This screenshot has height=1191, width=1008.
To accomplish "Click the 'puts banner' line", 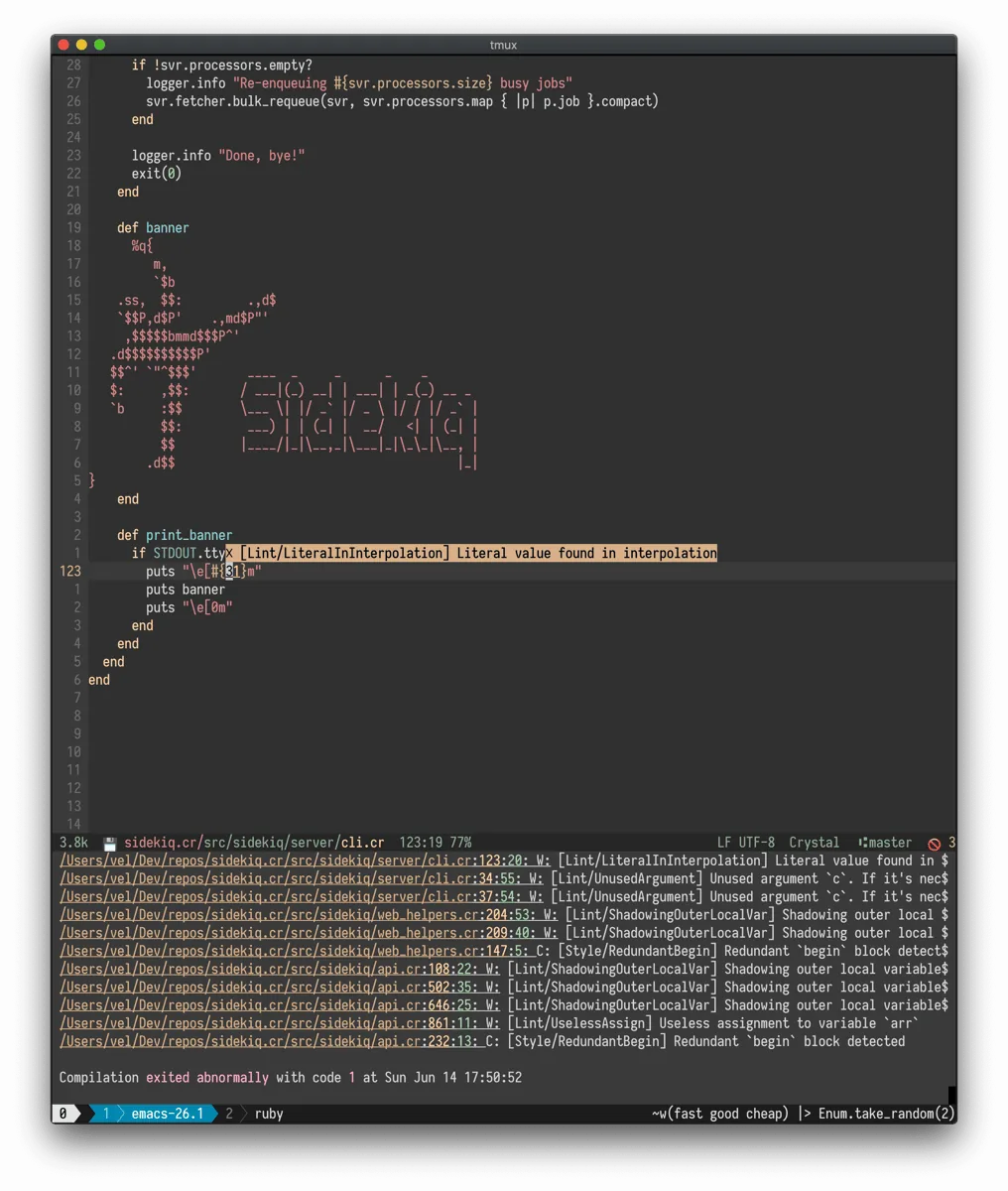I will pyautogui.click(x=186, y=590).
